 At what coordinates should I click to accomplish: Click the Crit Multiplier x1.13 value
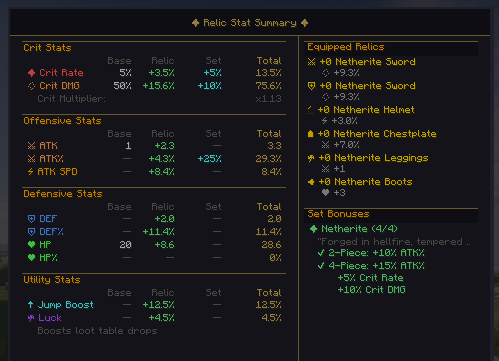point(268,99)
